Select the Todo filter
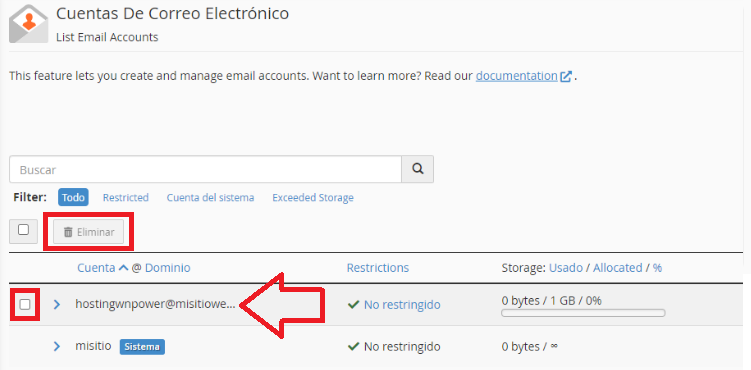Screen dimensions: 751x370 [x=73, y=197]
